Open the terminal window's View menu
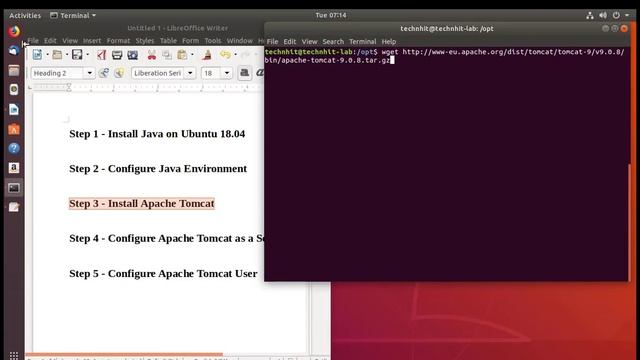The width and height of the screenshot is (640, 360). (x=309, y=42)
